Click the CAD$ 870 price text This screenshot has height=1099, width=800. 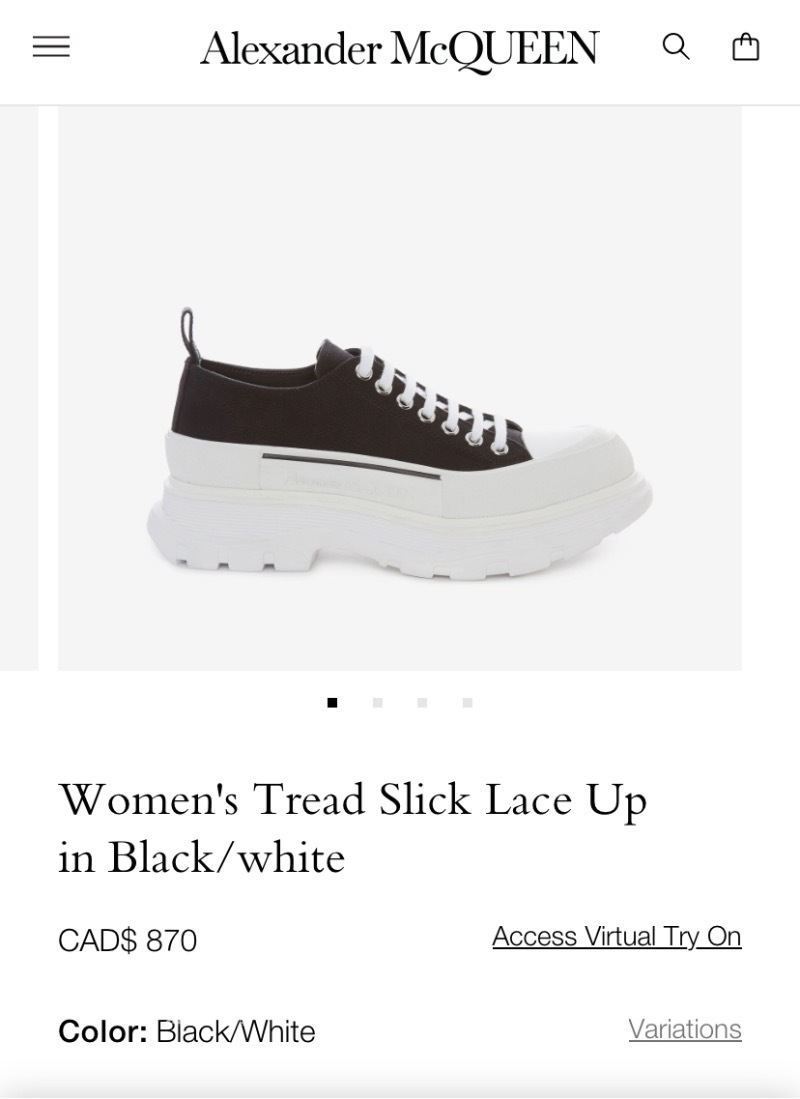click(128, 941)
